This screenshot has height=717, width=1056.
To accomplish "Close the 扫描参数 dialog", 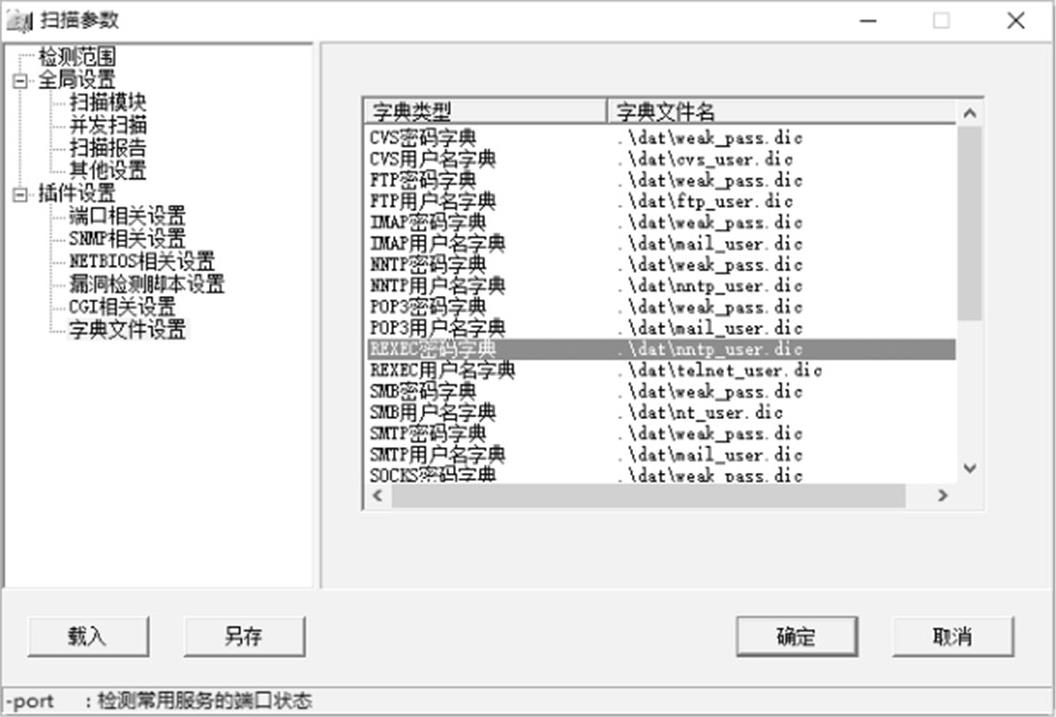I will (1016, 21).
